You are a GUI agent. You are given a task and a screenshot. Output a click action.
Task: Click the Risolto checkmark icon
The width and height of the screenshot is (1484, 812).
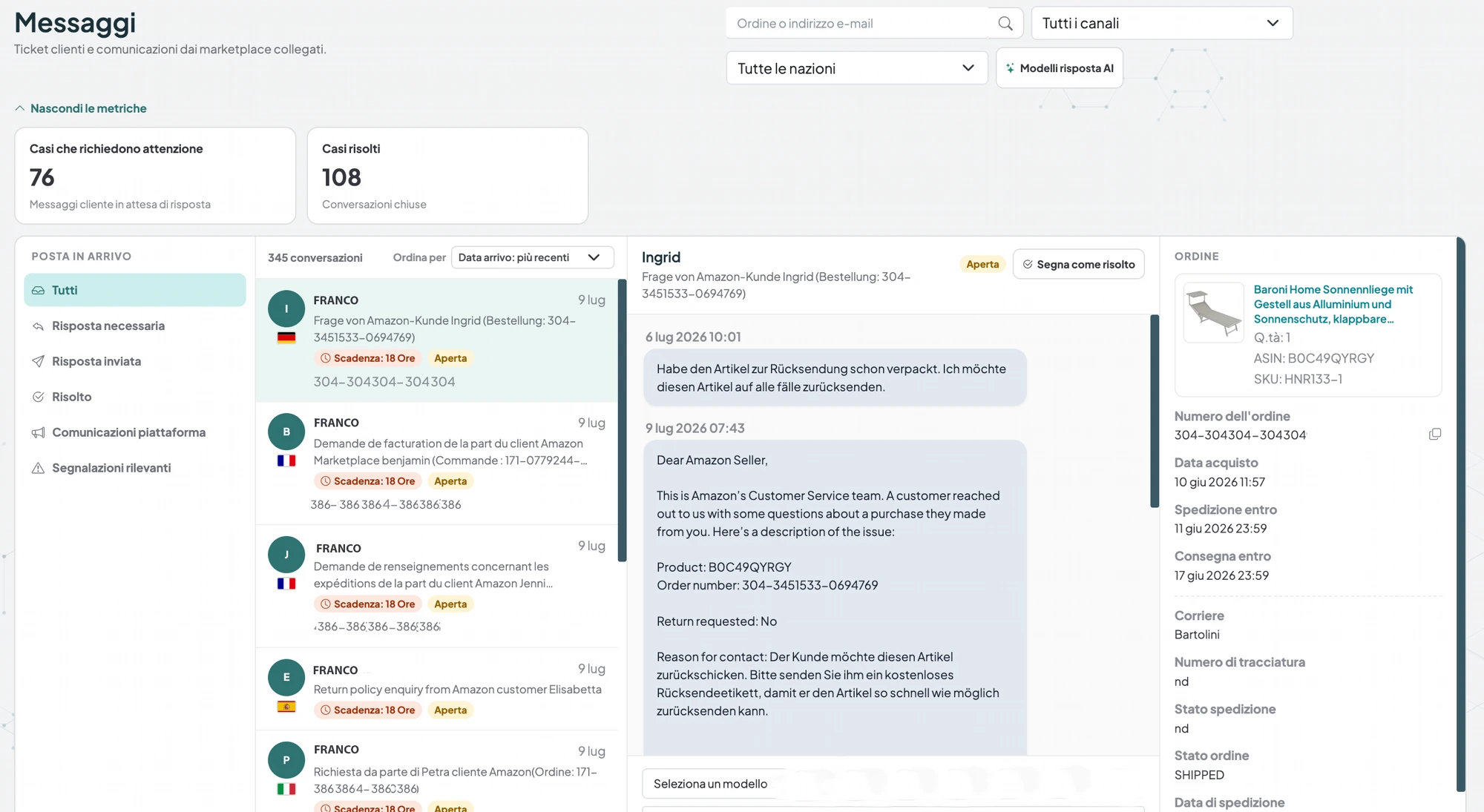pyautogui.click(x=38, y=397)
